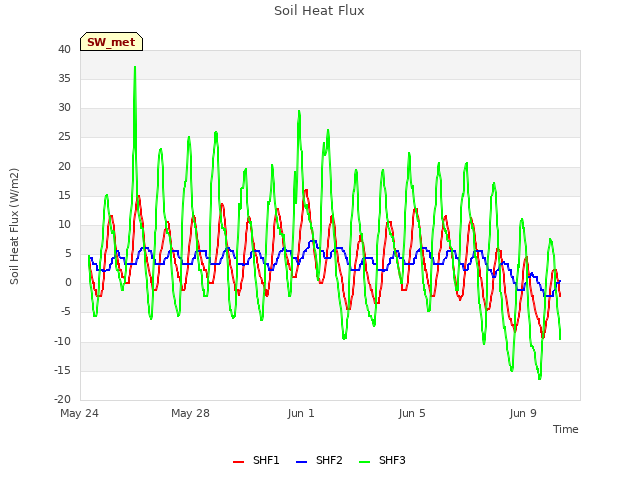
Task: Click the May 28 x-axis tick label
Action: pos(190,413)
